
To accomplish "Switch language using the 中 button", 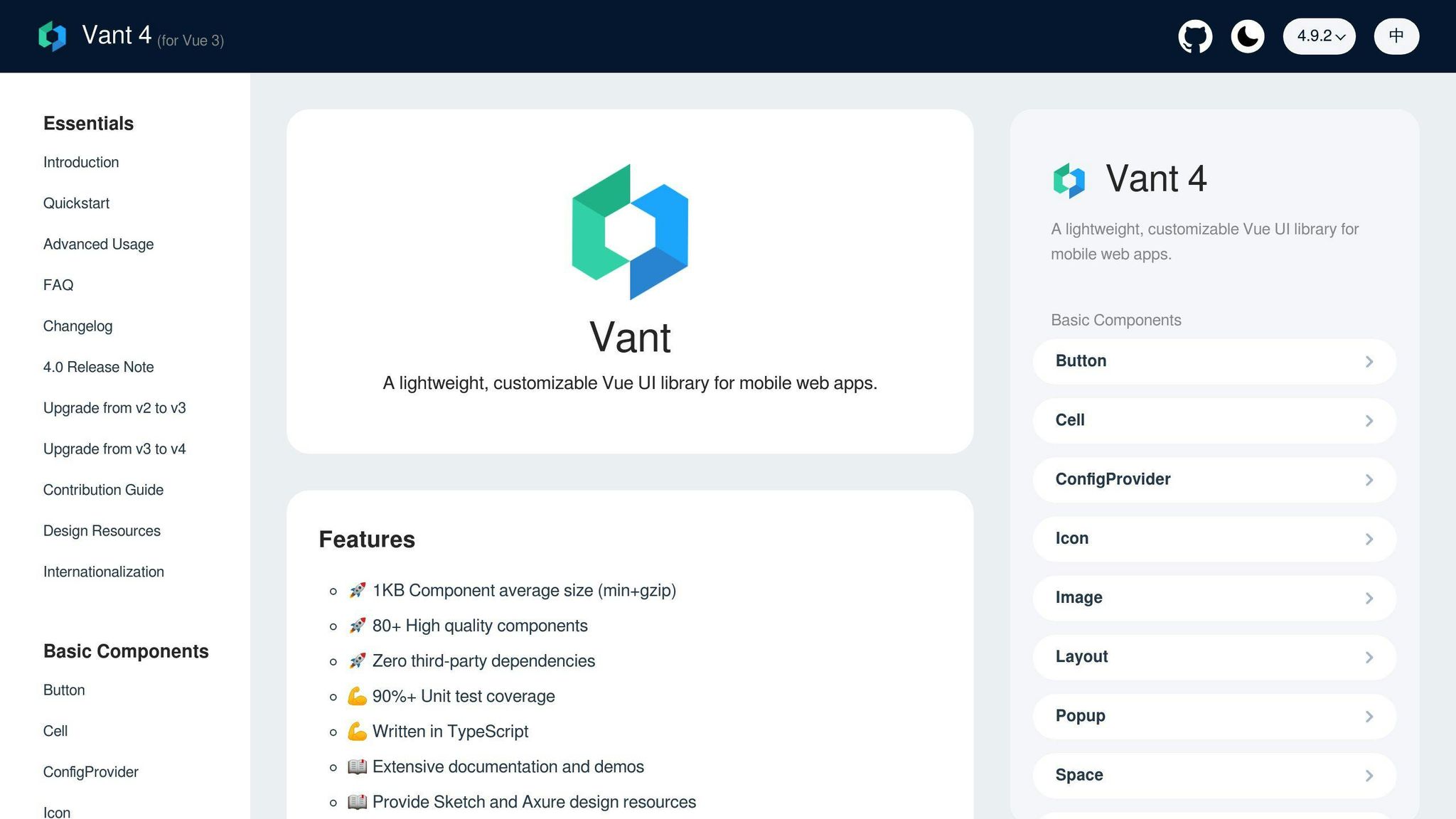I will click(1396, 36).
